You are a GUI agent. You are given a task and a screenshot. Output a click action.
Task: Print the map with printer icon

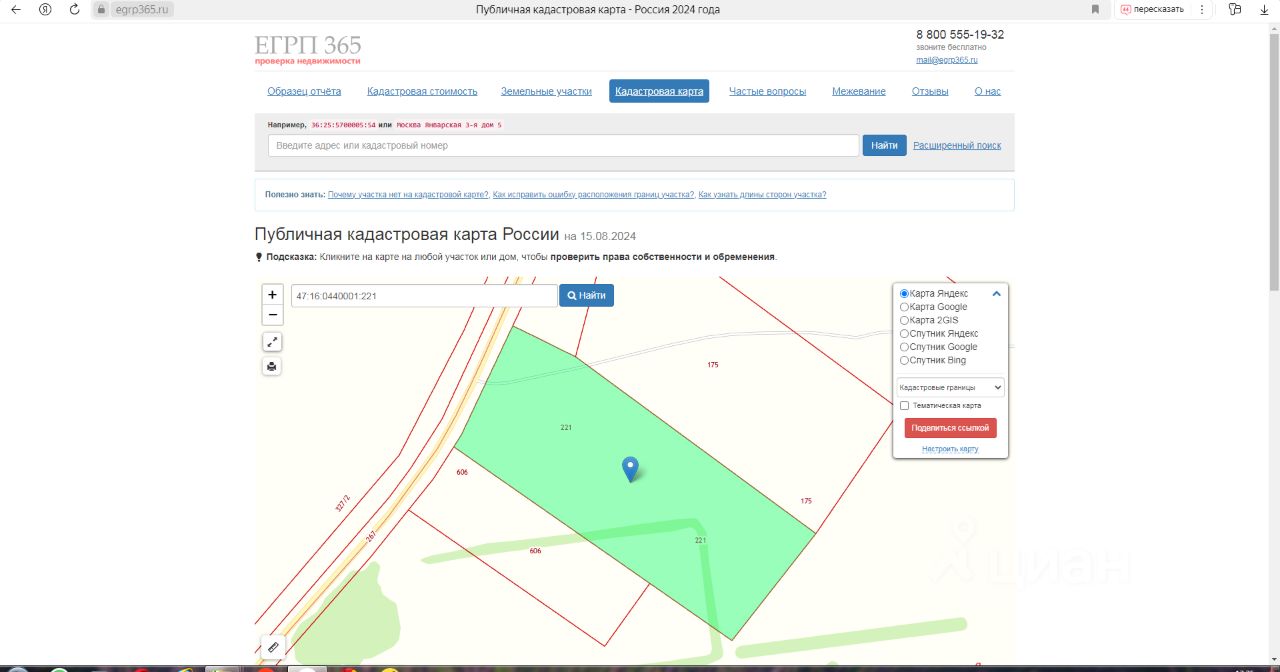click(x=272, y=366)
